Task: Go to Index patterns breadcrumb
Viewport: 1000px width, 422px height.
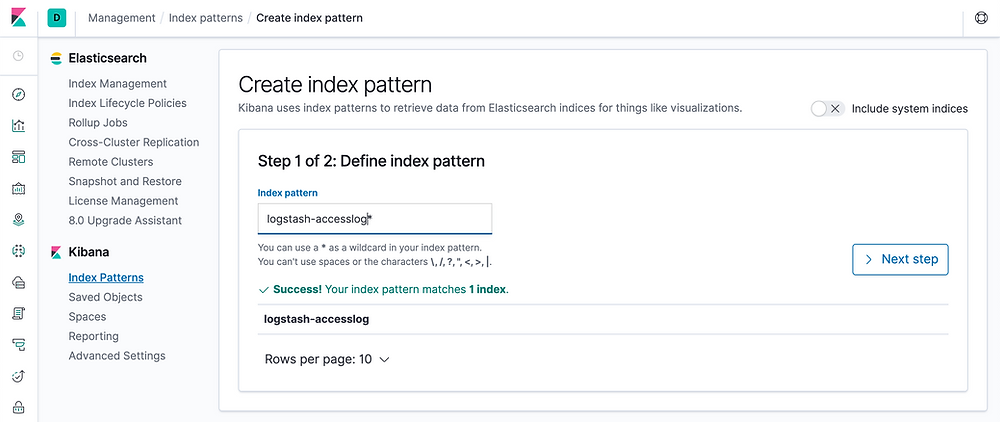Action: tap(205, 18)
